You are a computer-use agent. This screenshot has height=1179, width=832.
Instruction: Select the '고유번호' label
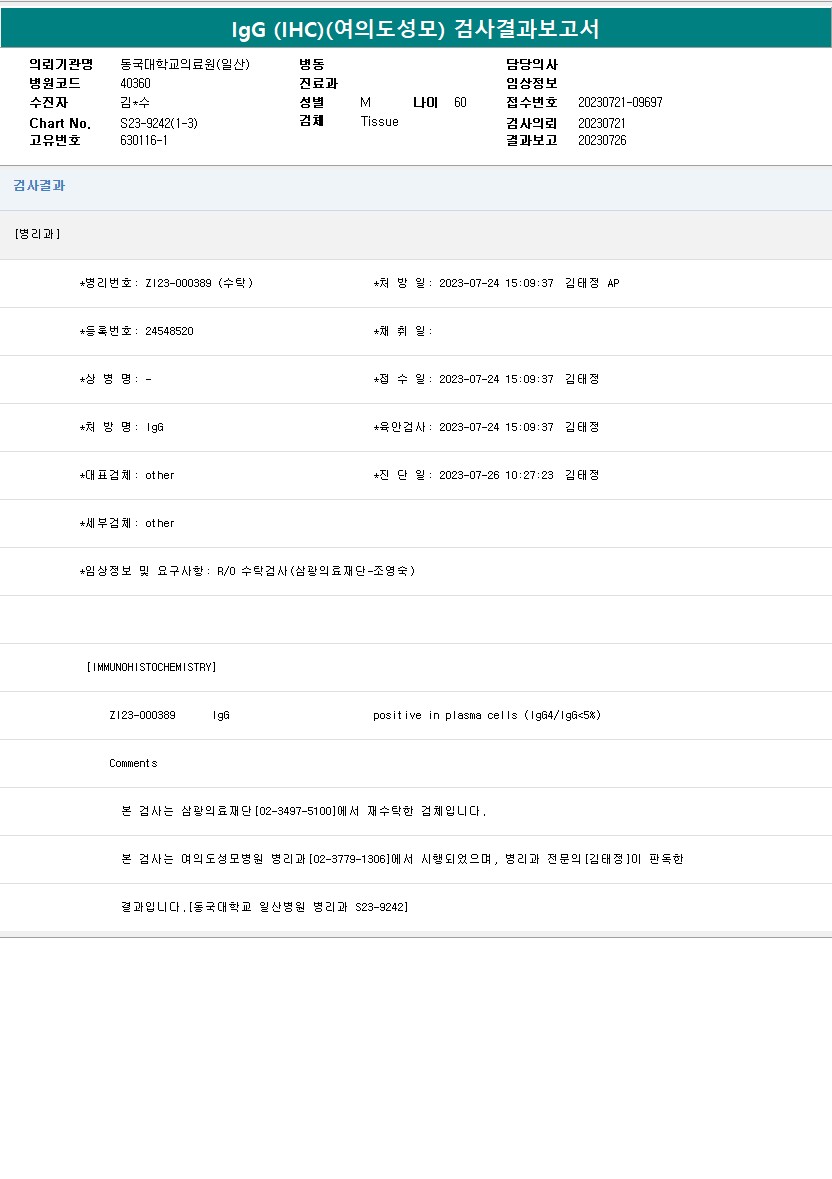coord(55,141)
